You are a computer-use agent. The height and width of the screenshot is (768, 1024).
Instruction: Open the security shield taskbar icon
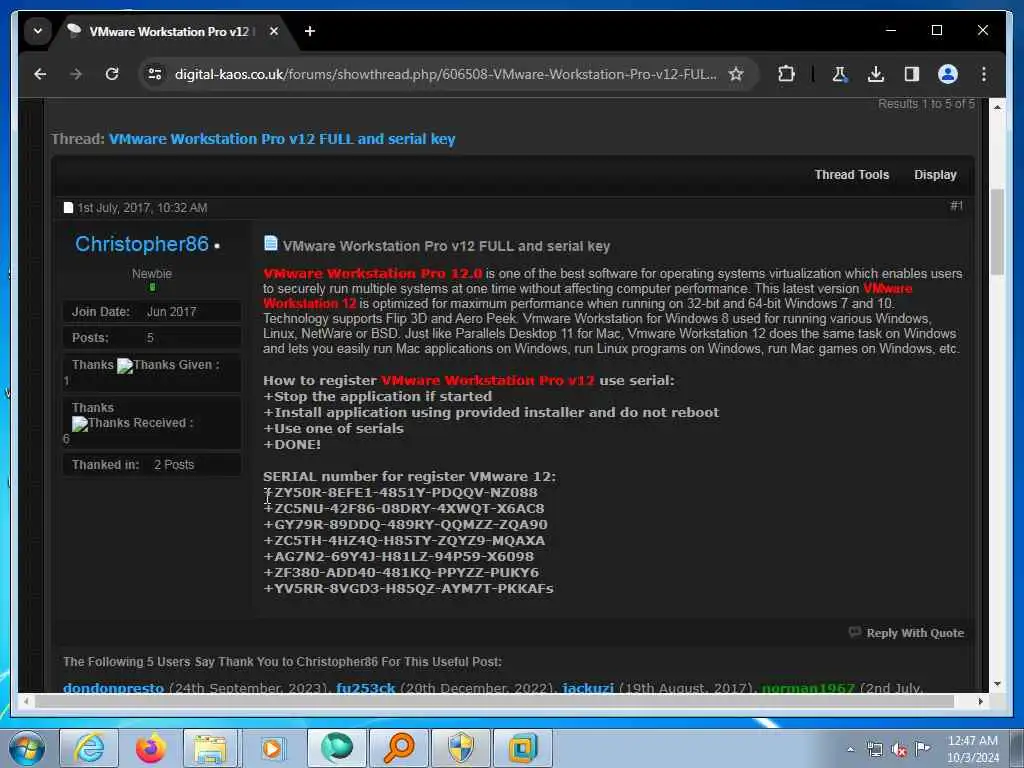[x=461, y=748]
